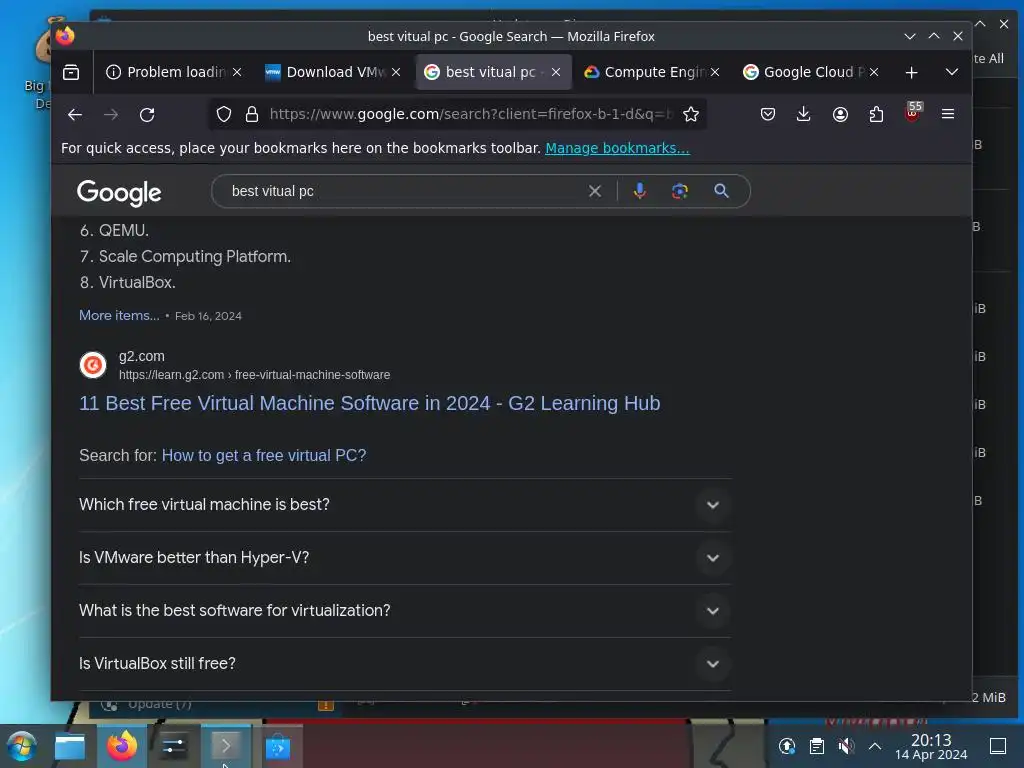1024x768 pixels.
Task: List all tabs dropdown arrow
Action: point(952,72)
